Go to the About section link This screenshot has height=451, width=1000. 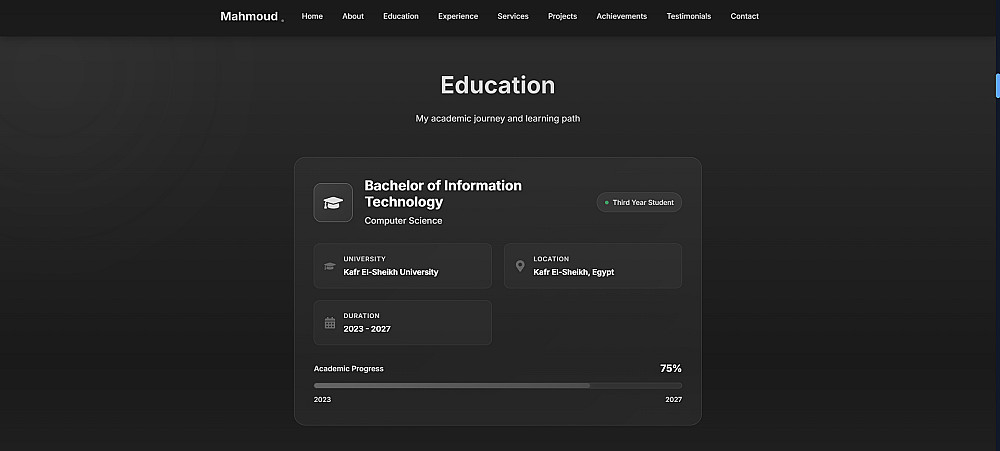tap(353, 17)
